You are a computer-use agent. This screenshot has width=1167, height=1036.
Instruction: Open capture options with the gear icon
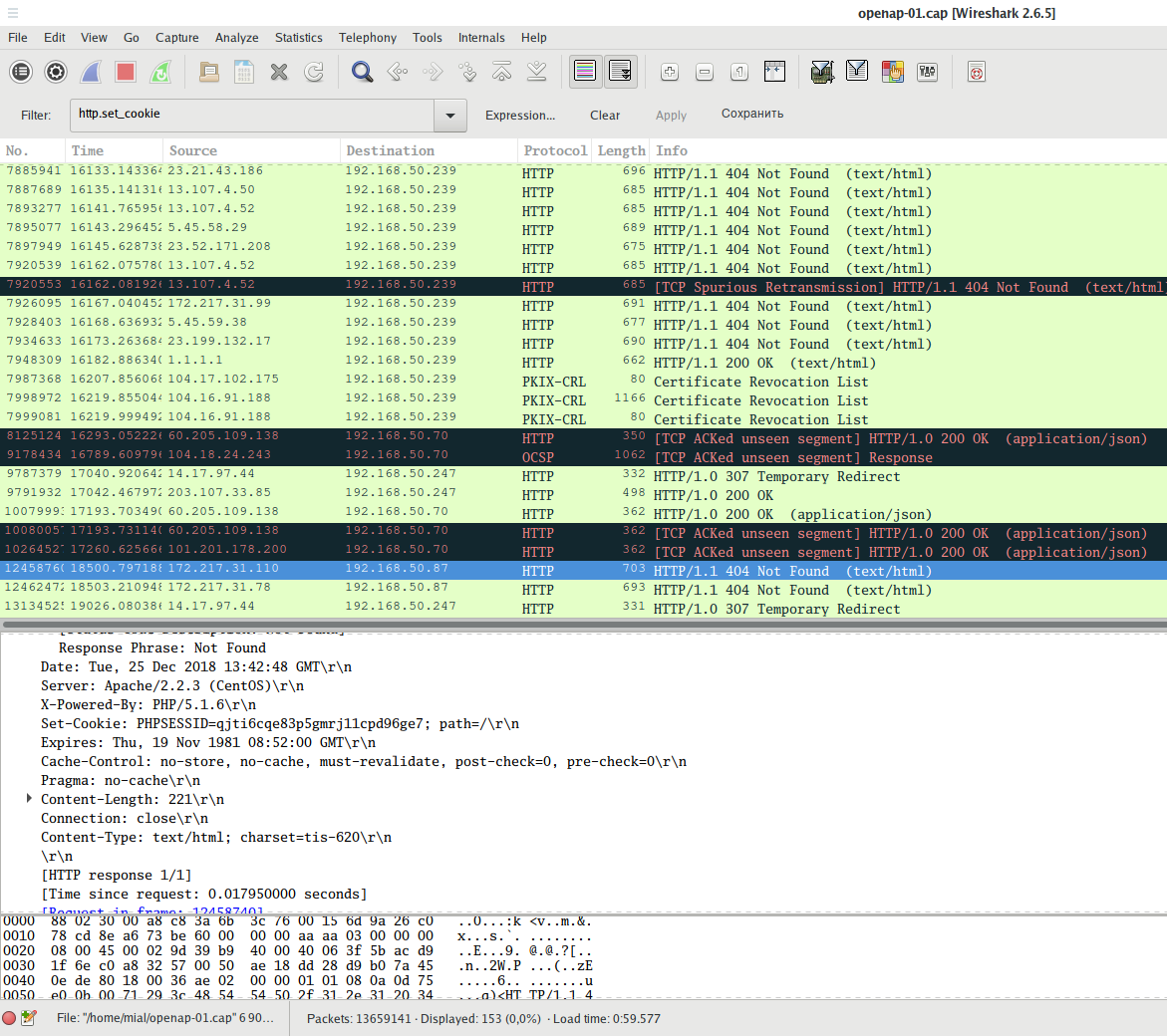point(56,72)
